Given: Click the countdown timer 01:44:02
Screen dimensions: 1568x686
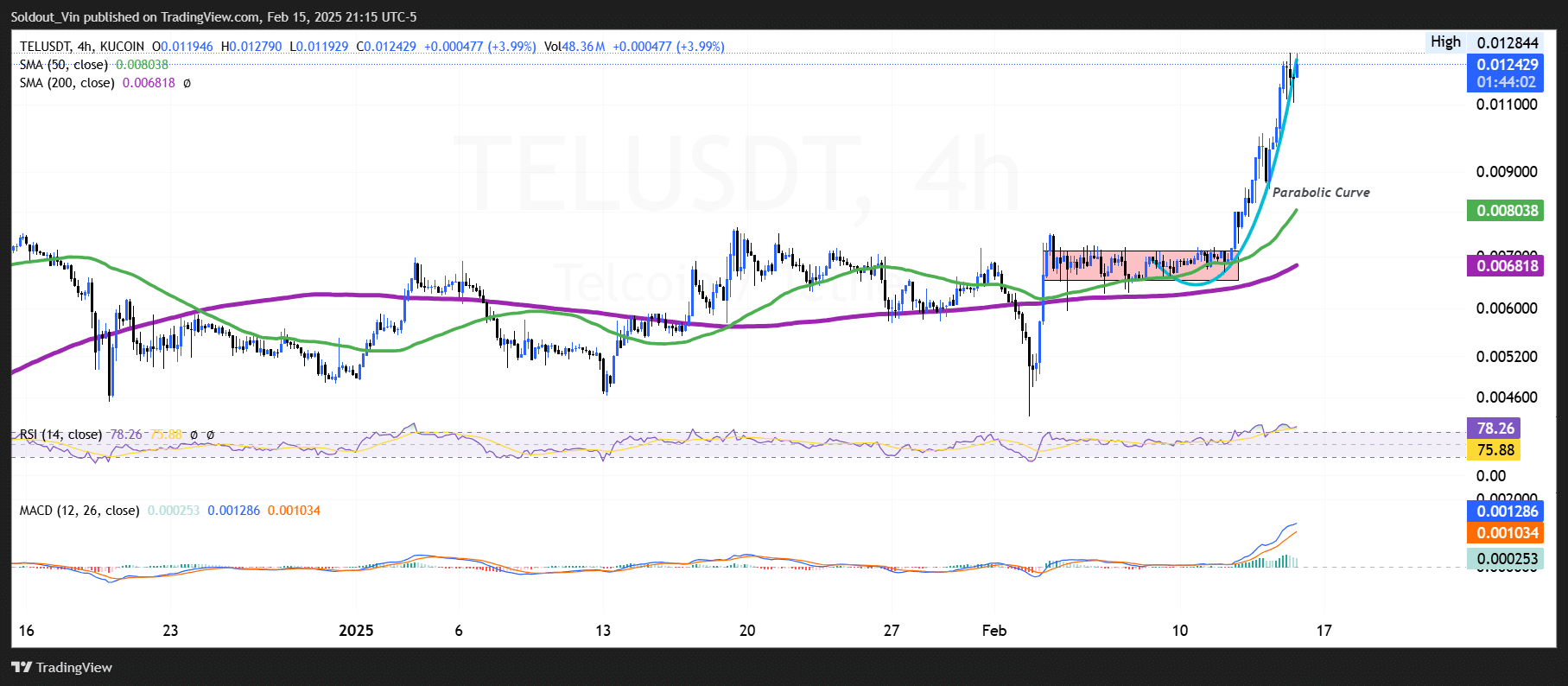Looking at the screenshot, I should 1506,82.
